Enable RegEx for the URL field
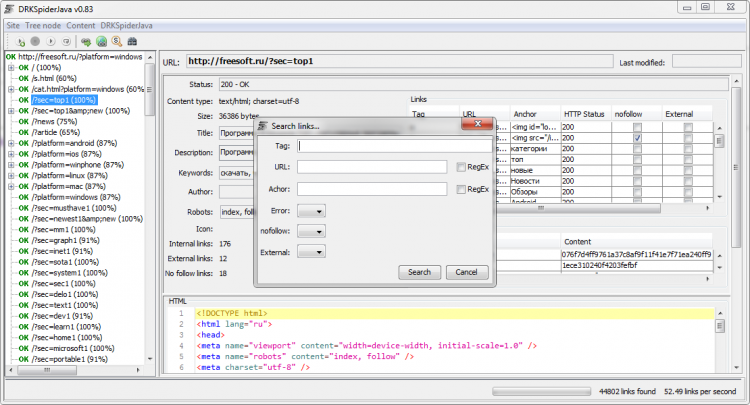This screenshot has height=405, width=750. [x=460, y=167]
